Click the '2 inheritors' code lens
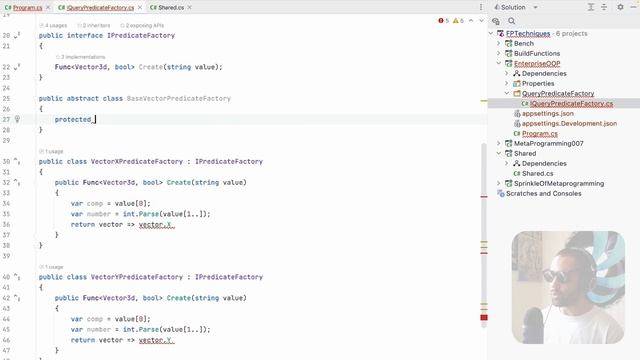This screenshot has height=360, width=640. (94, 25)
